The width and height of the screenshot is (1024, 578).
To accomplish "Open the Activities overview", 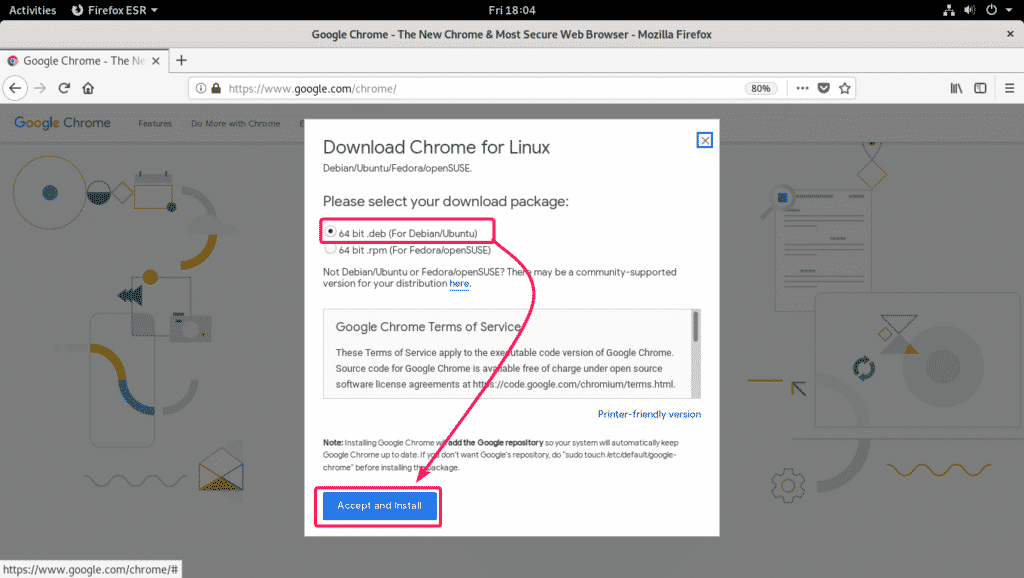I will [32, 10].
